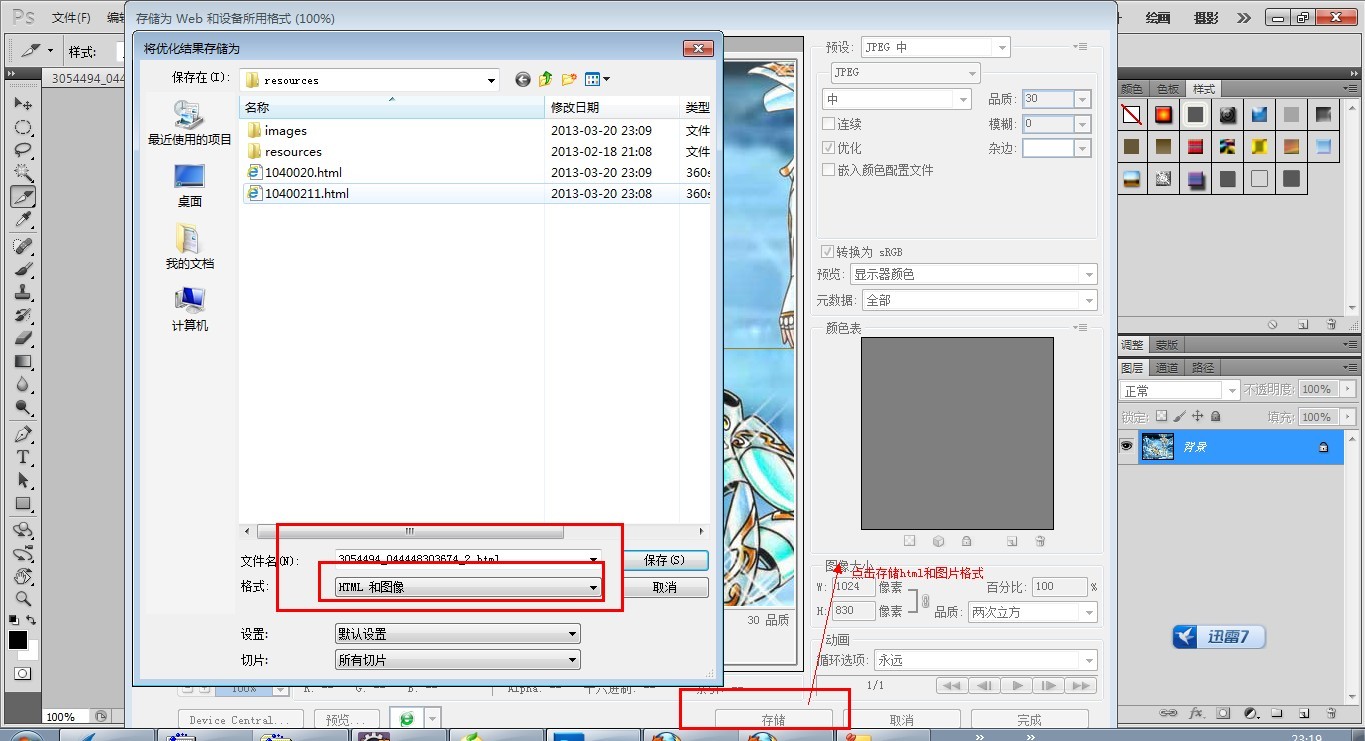Screen dimensions: 1365x741
Task: Toggle lock transparent pixels in Layers panel
Action: pos(1161,416)
